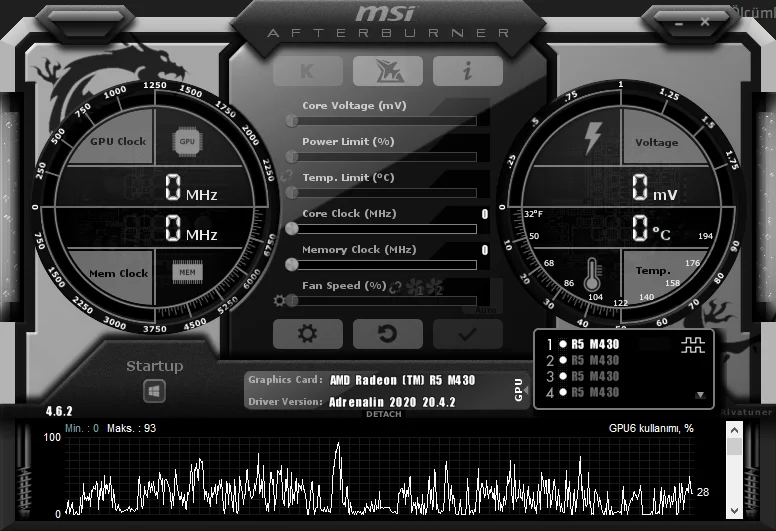
Task: Click Temp. gauge label
Action: [653, 271]
